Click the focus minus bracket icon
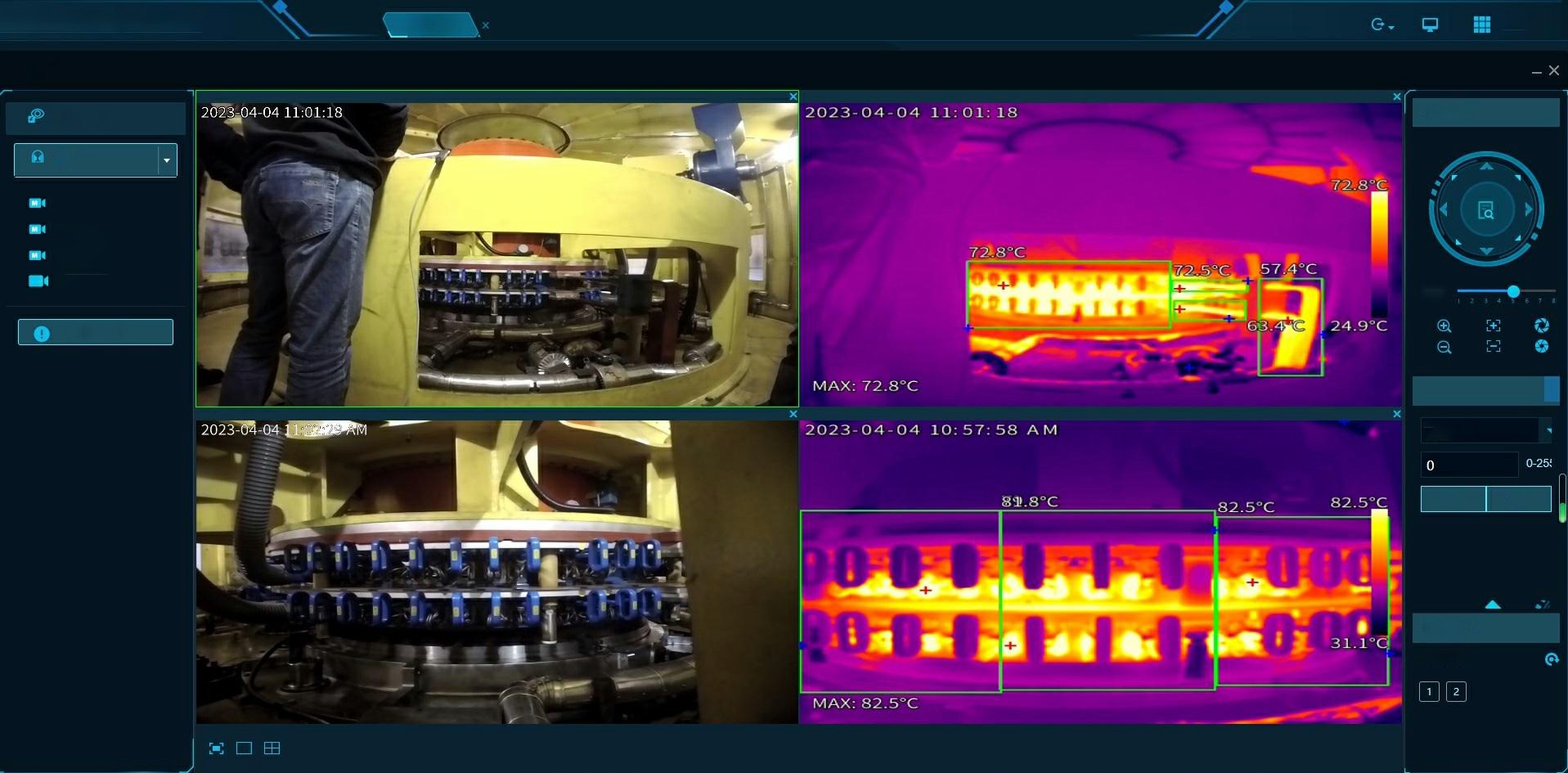Viewport: 1568px width, 773px height. click(1494, 347)
